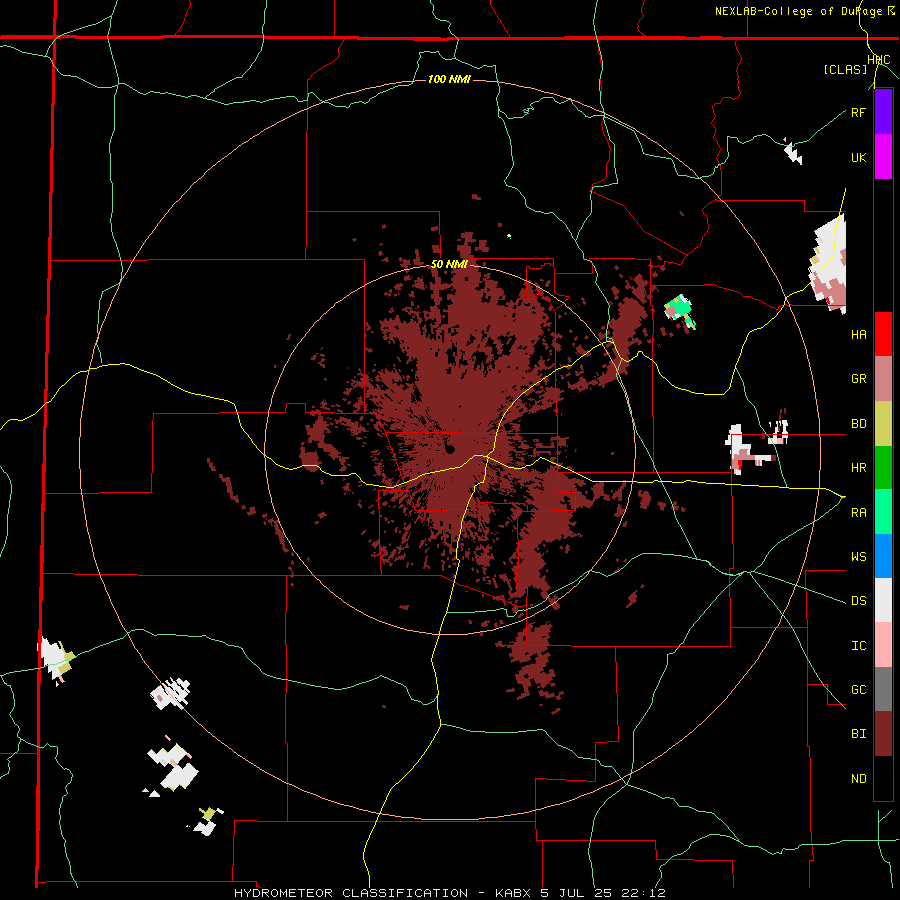Click the 'HYDROMETEOR CLASSIFICATION' title text
Viewport: 900px width, 900px height.
click(x=351, y=893)
